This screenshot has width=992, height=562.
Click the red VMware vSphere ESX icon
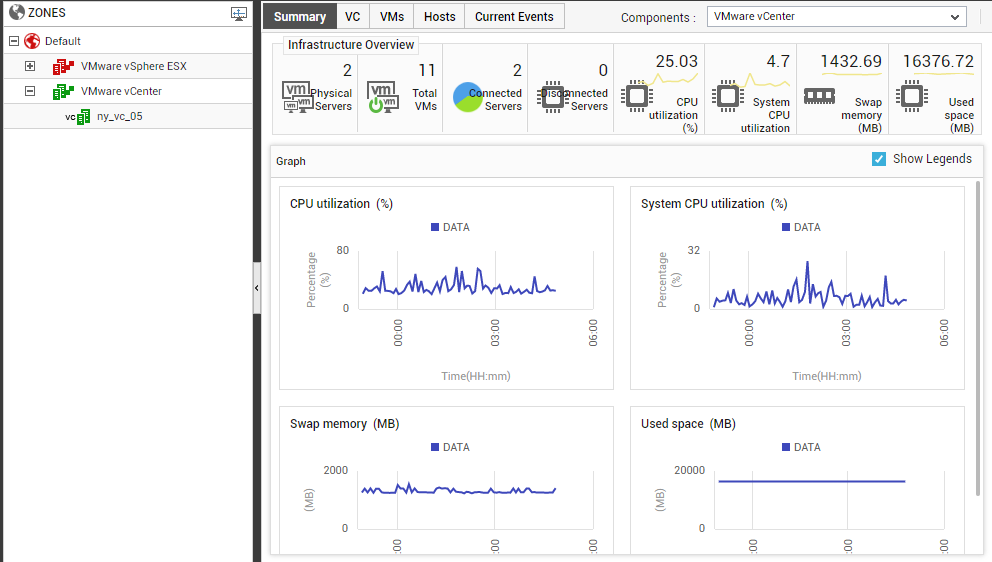[x=63, y=66]
